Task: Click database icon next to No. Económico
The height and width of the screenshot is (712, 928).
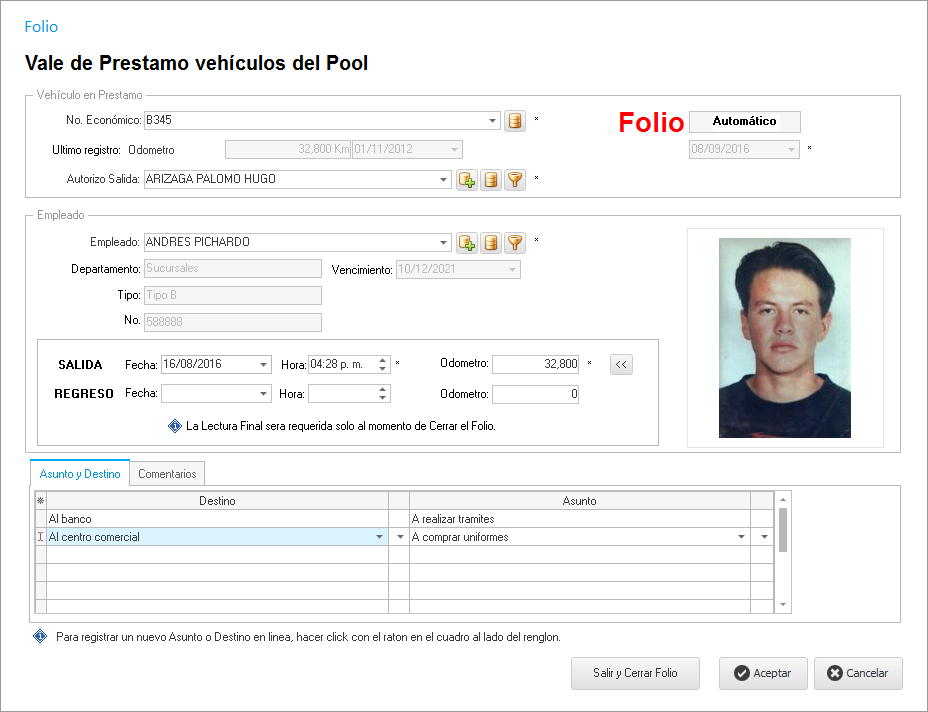Action: pyautogui.click(x=514, y=121)
